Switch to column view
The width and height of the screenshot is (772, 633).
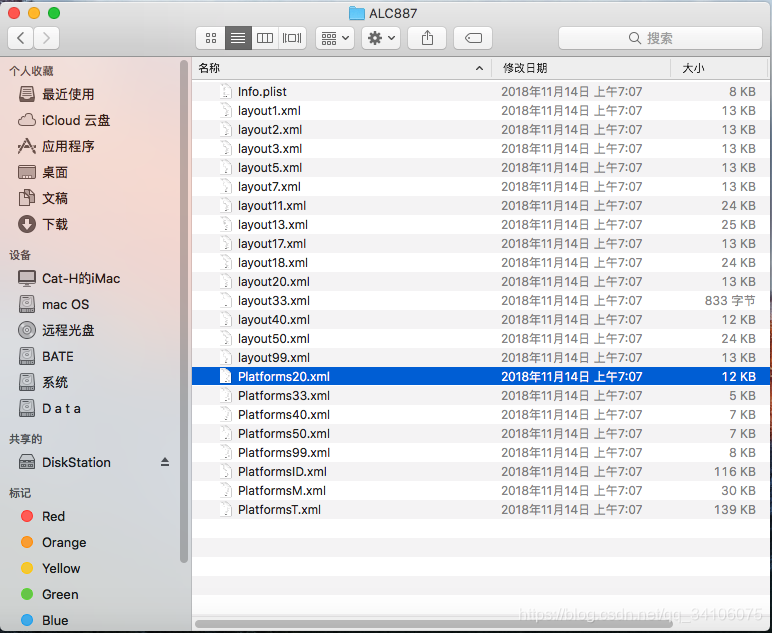(x=265, y=38)
